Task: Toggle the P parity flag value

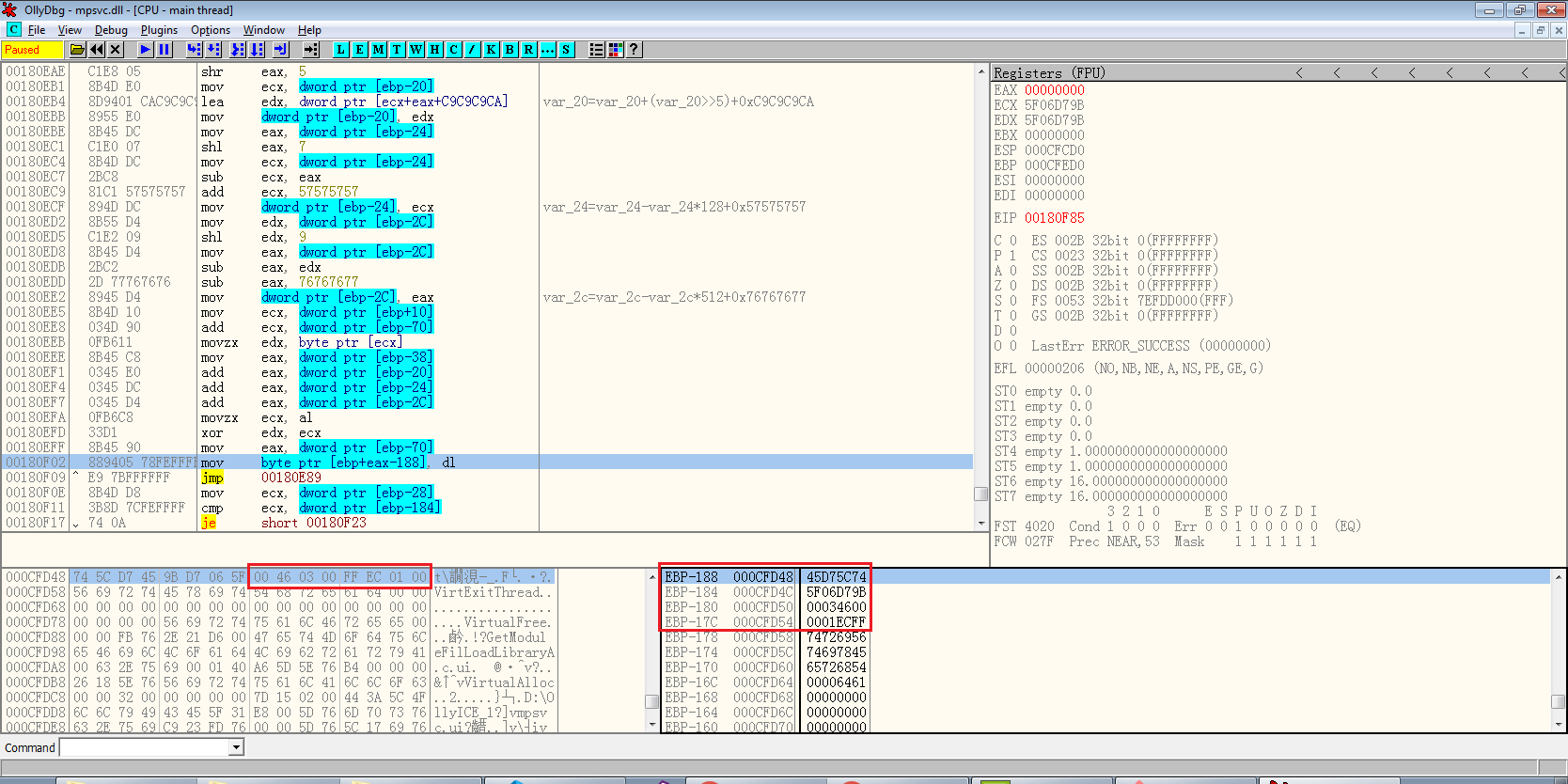Action: (x=1012, y=256)
